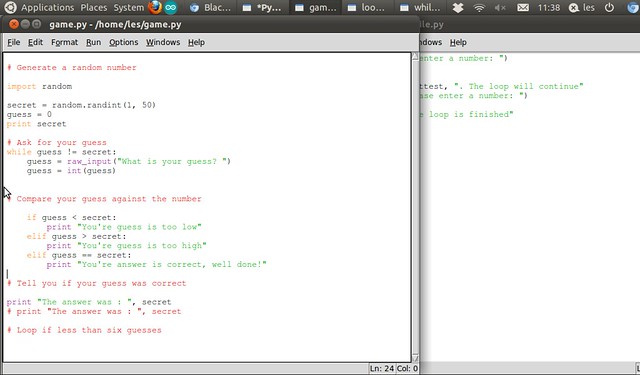
Task: Open the Windows menu in game.py window
Action: point(163,42)
